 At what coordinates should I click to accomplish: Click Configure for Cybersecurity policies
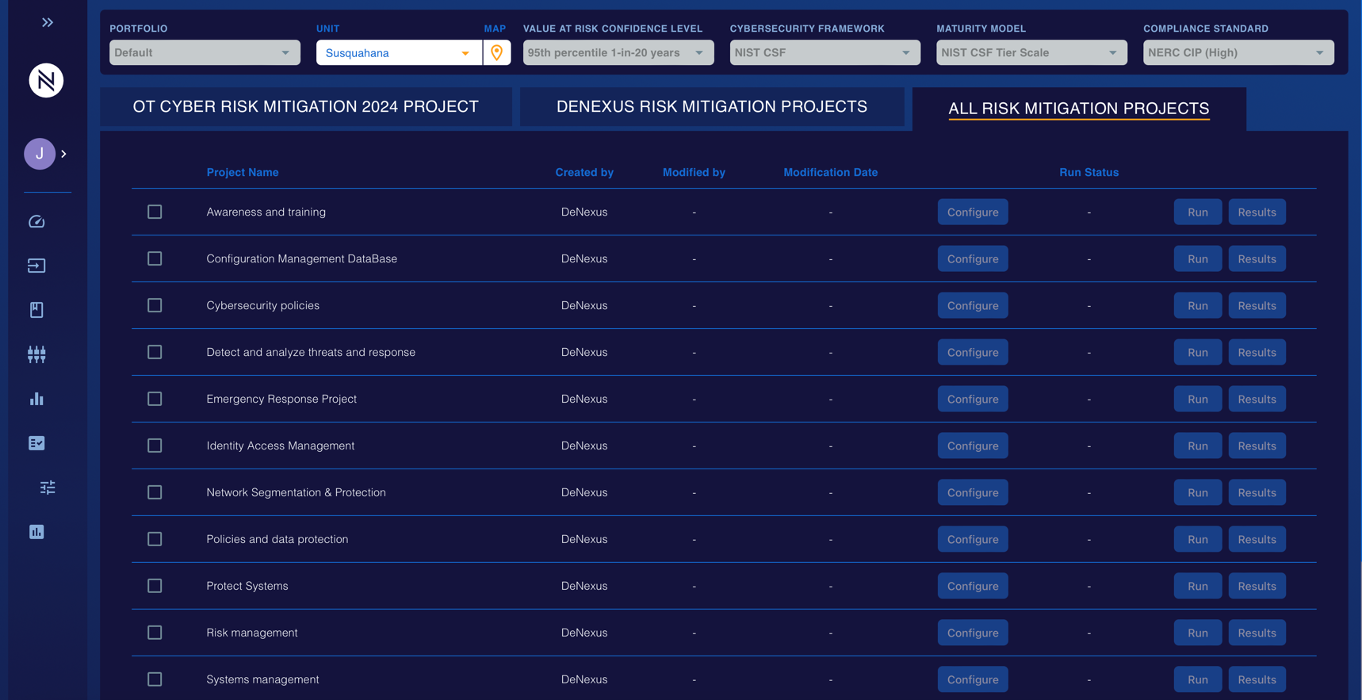pyautogui.click(x=972, y=306)
